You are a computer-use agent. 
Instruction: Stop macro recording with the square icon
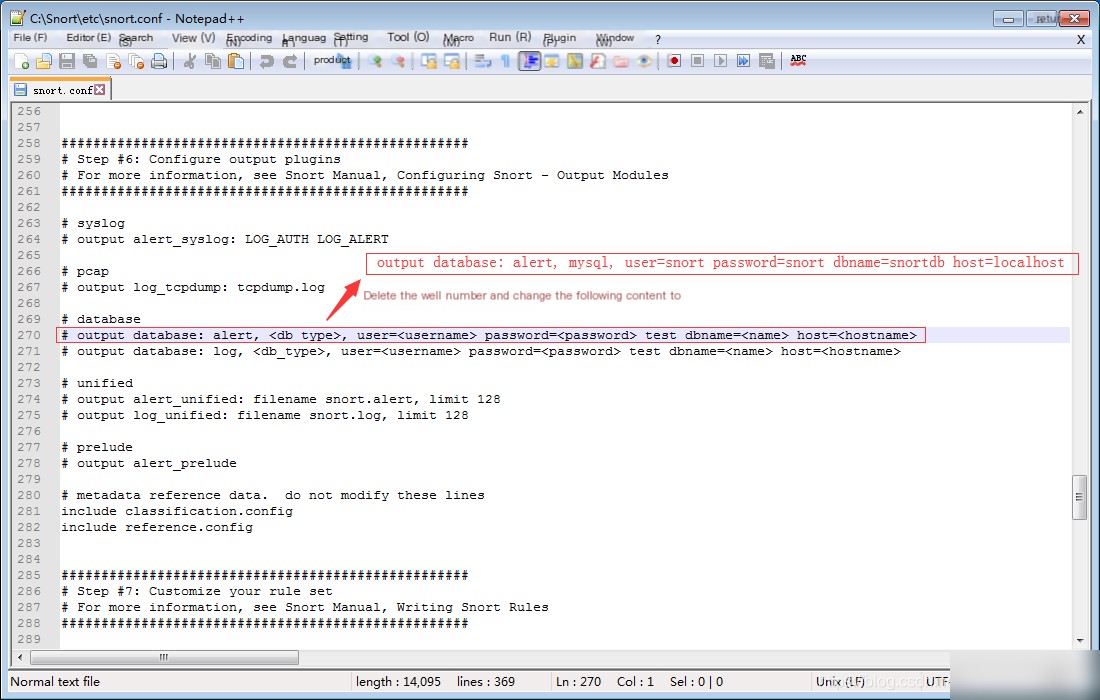point(697,61)
